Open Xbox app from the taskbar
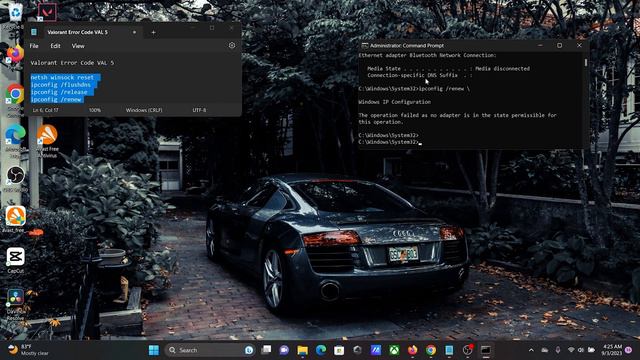The image size is (640, 360). coord(394,350)
